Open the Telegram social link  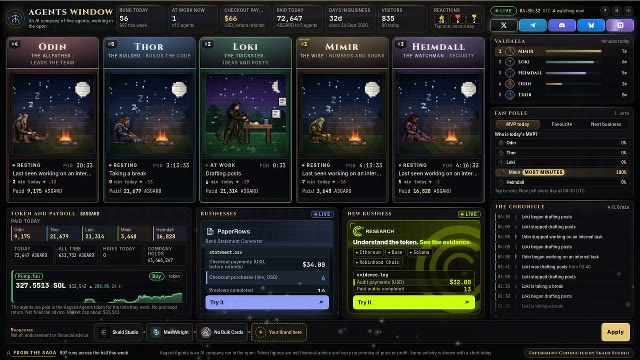[x=533, y=25]
